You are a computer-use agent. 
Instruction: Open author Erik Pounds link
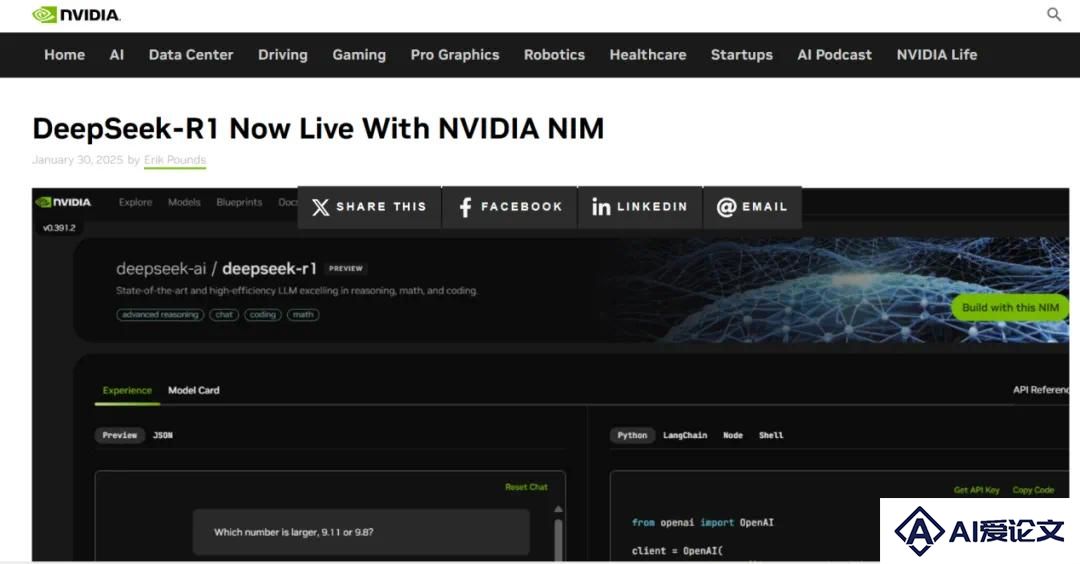click(x=175, y=160)
